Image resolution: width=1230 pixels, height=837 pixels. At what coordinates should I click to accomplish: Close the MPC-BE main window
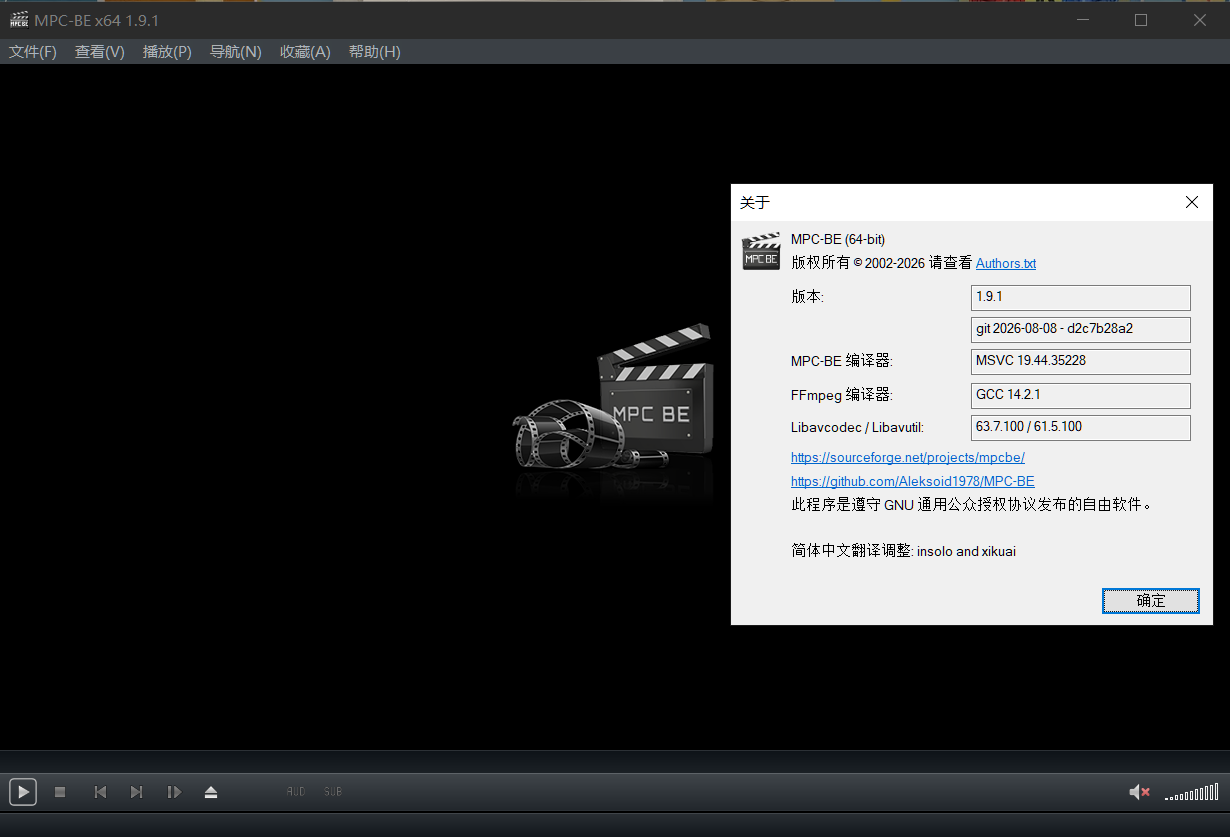click(1200, 20)
